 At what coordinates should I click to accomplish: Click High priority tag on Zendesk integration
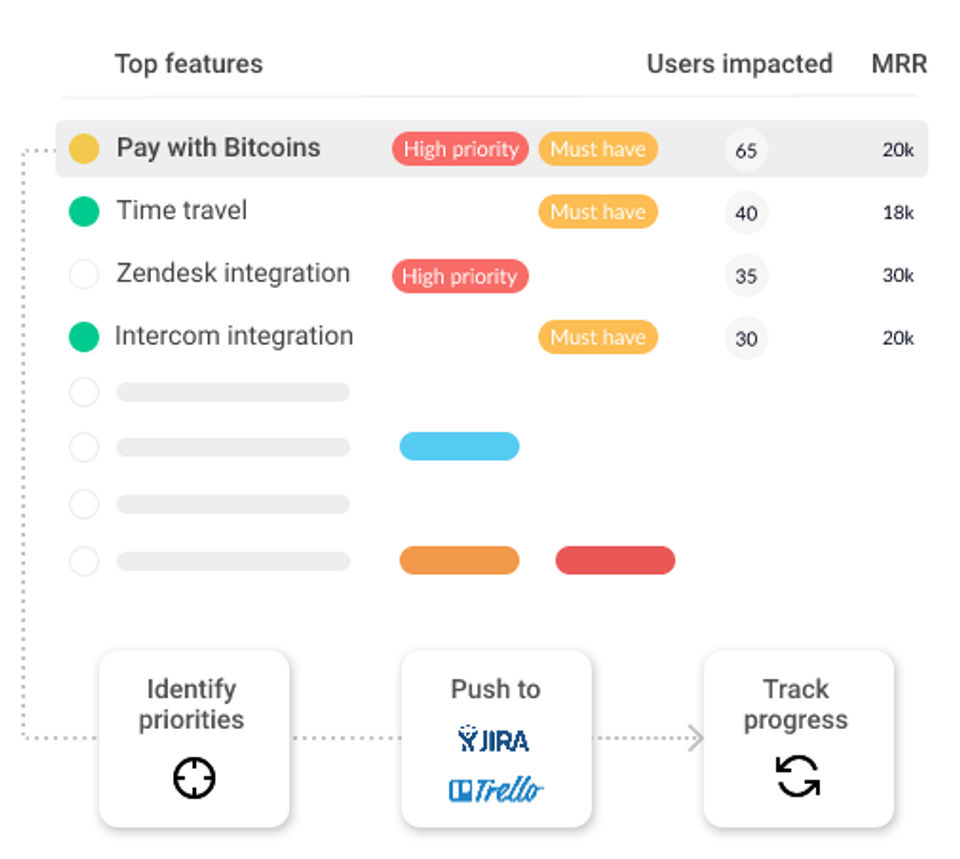click(x=460, y=276)
